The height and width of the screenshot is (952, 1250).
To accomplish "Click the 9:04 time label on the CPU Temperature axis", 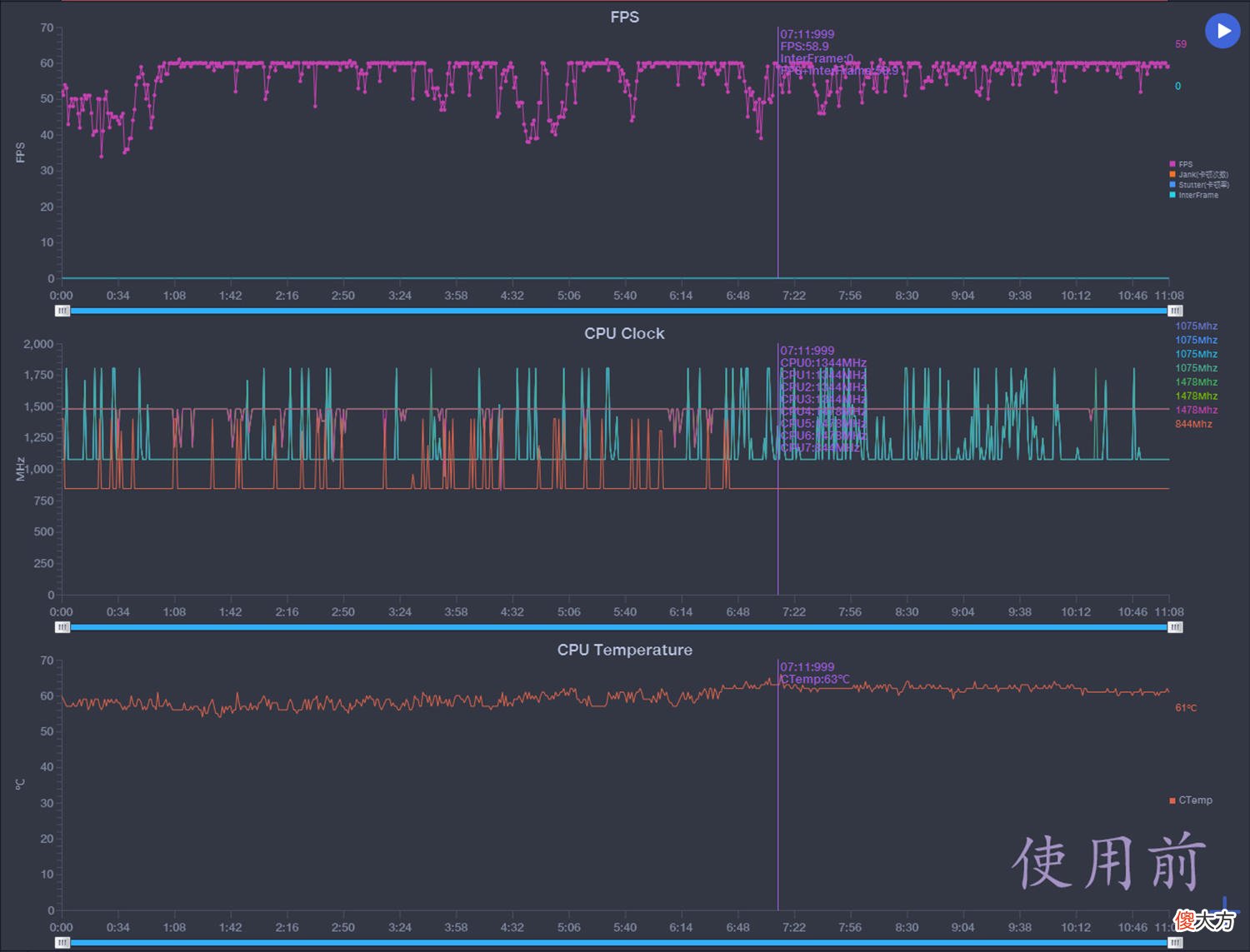I will [962, 928].
